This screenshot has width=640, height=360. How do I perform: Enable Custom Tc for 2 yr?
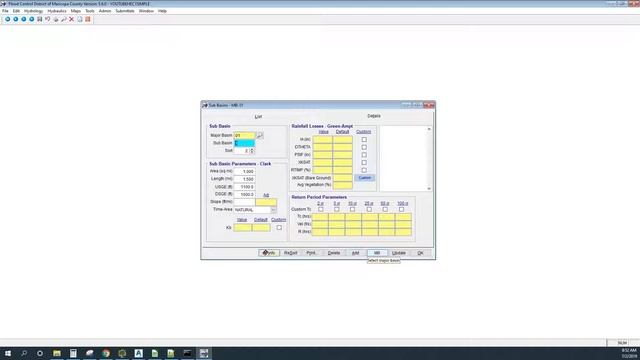point(321,209)
